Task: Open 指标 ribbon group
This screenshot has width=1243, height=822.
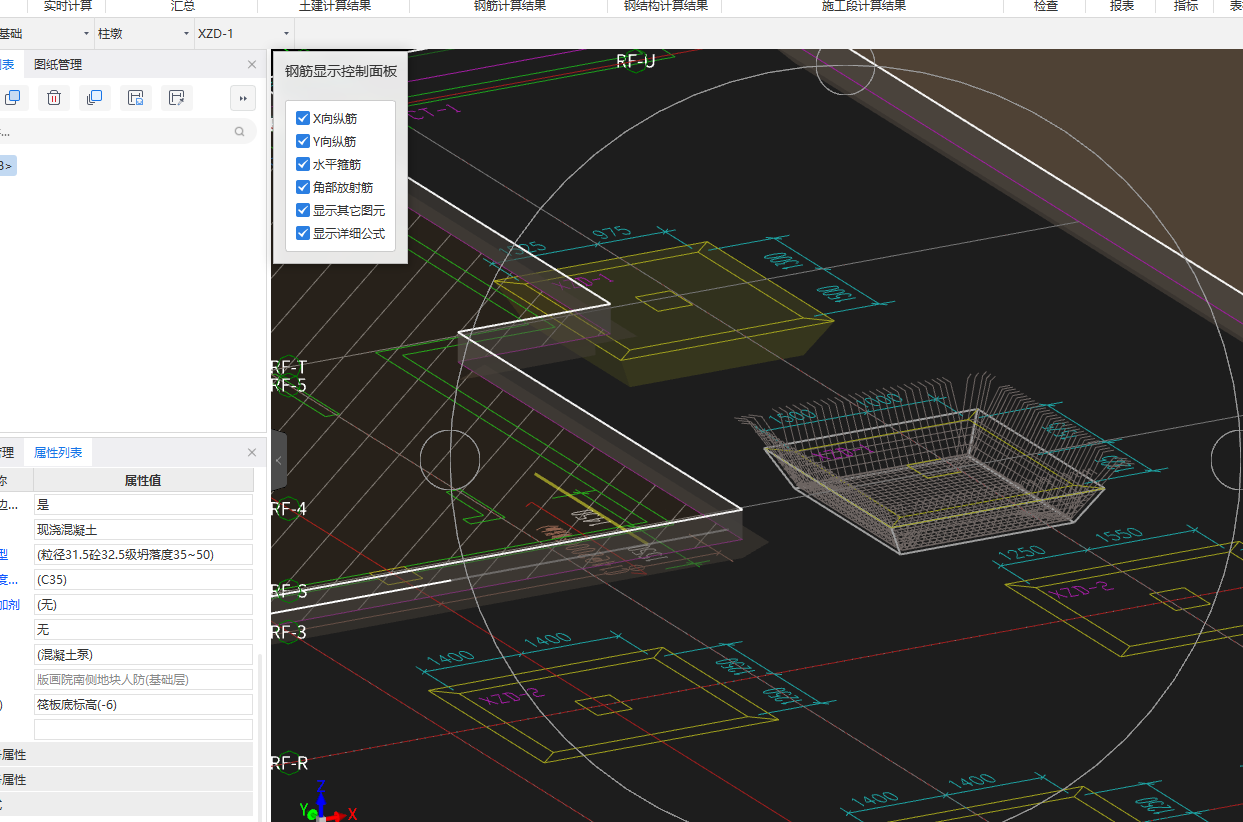Action: [1186, 6]
